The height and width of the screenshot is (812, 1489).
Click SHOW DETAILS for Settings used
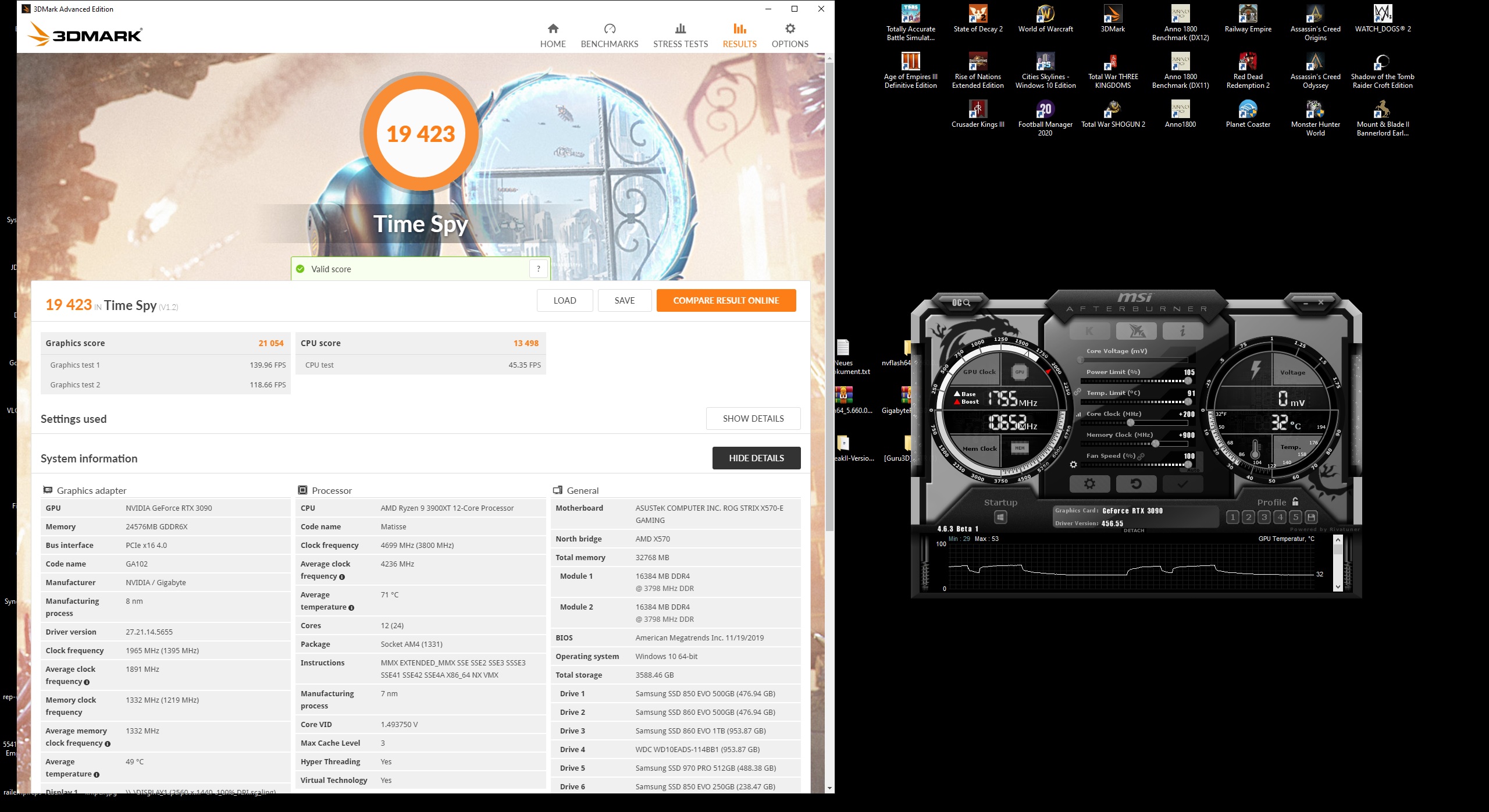pos(753,419)
